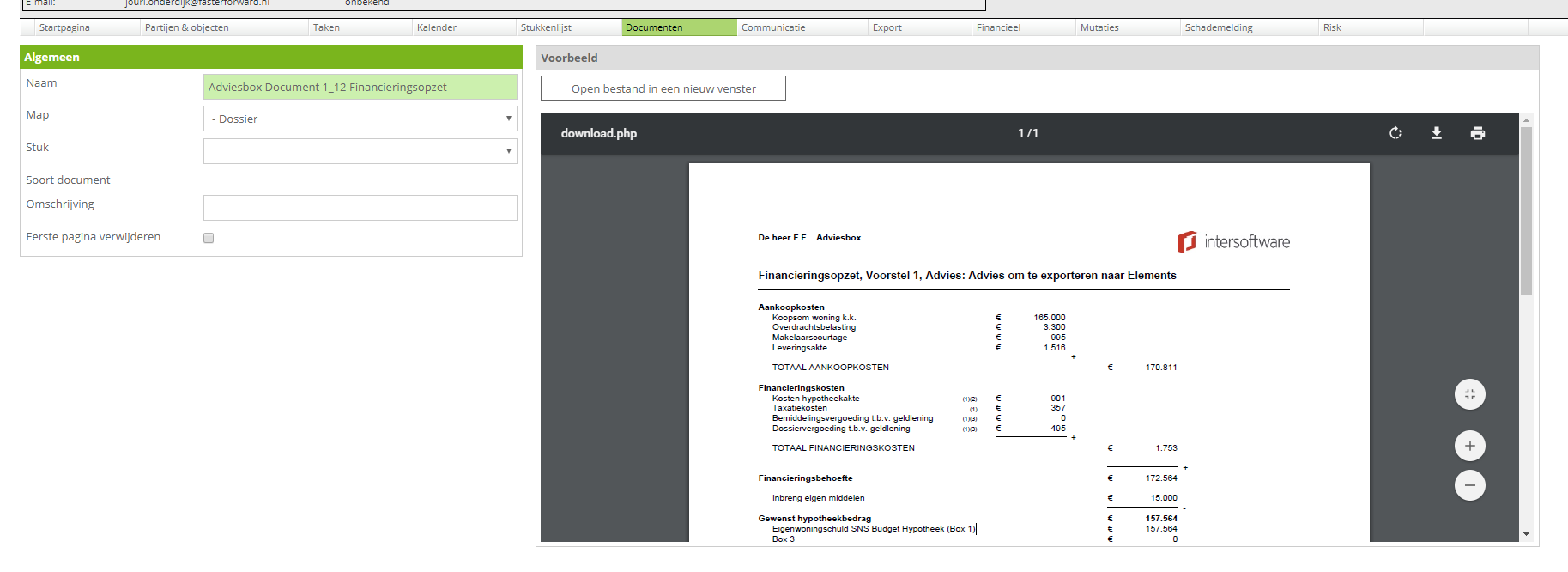Click the PDF viewer vertical scrollbar thumb
The image size is (1568, 572).
(x=1526, y=211)
